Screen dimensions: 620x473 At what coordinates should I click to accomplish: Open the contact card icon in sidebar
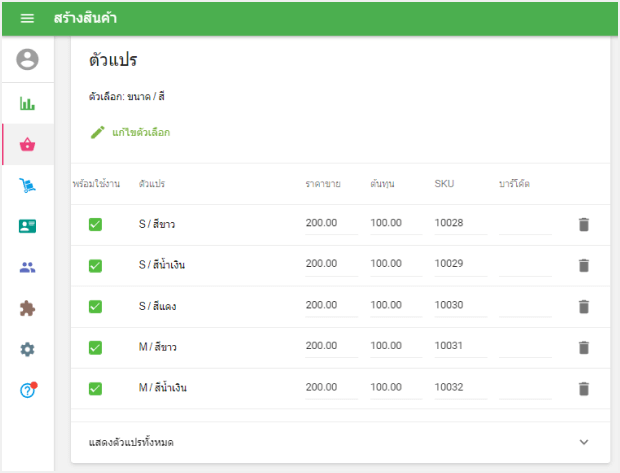[x=27, y=226]
